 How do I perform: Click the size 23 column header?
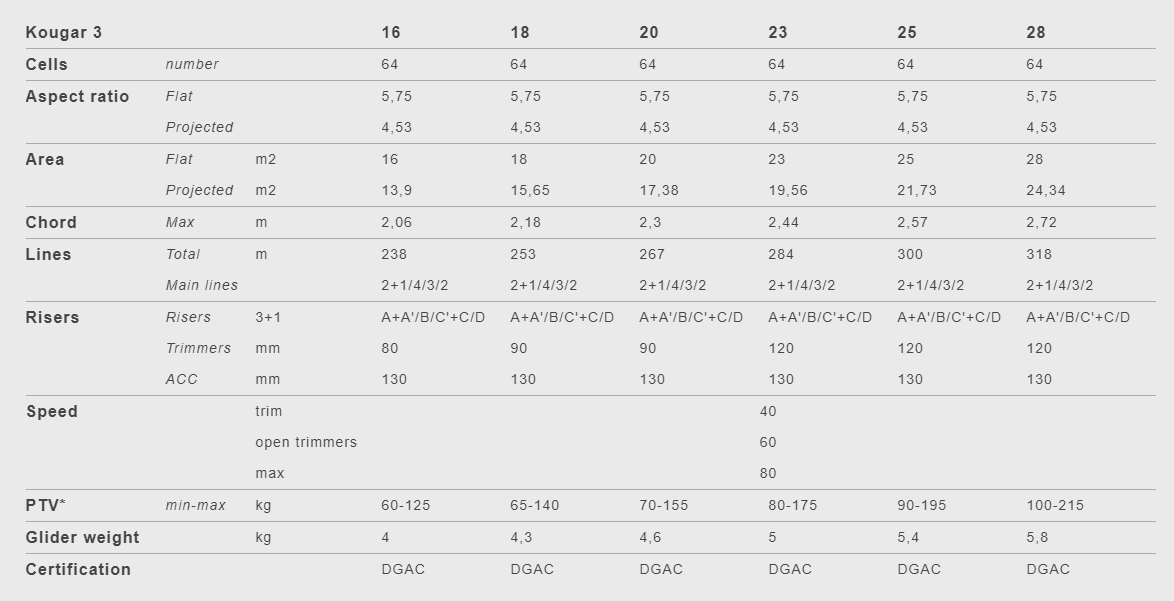tap(778, 33)
